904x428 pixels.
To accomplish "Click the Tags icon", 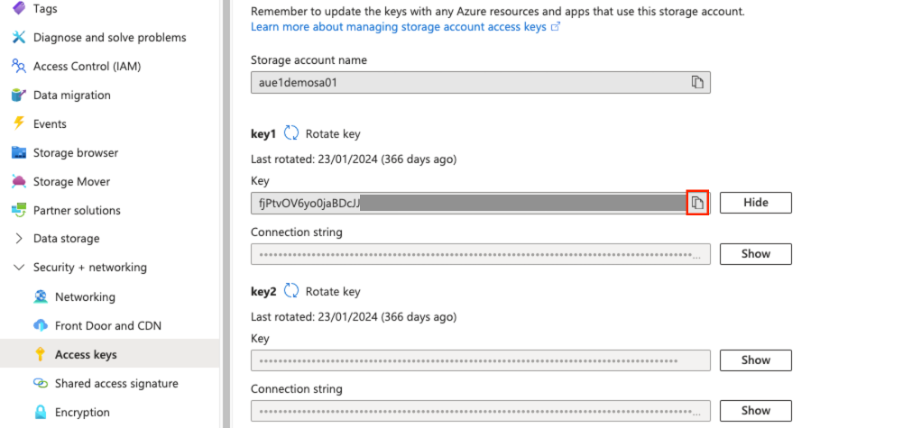I will pos(19,8).
